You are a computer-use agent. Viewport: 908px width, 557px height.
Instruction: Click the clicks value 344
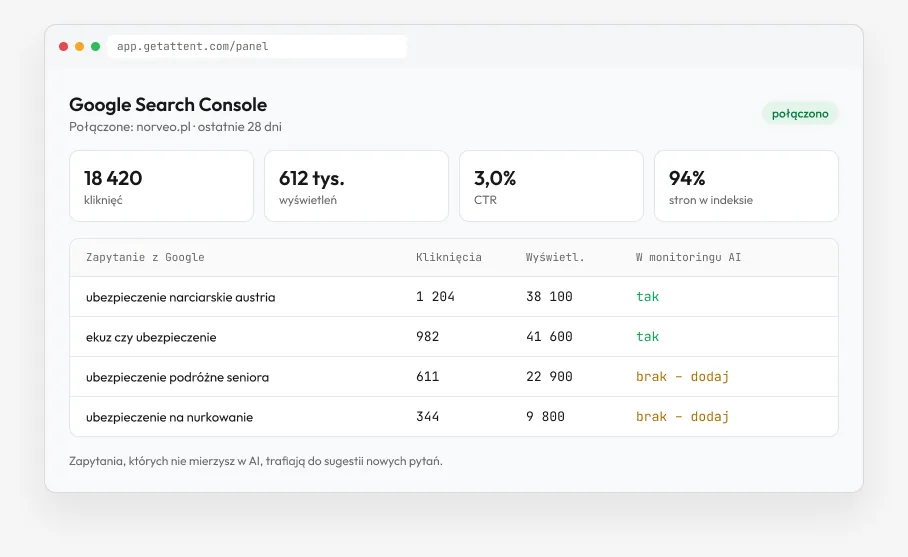coord(427,416)
